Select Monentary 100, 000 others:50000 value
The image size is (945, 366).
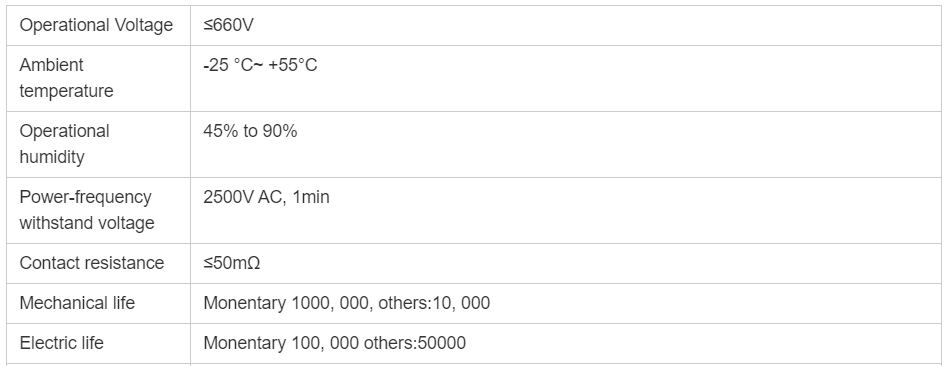coord(334,343)
